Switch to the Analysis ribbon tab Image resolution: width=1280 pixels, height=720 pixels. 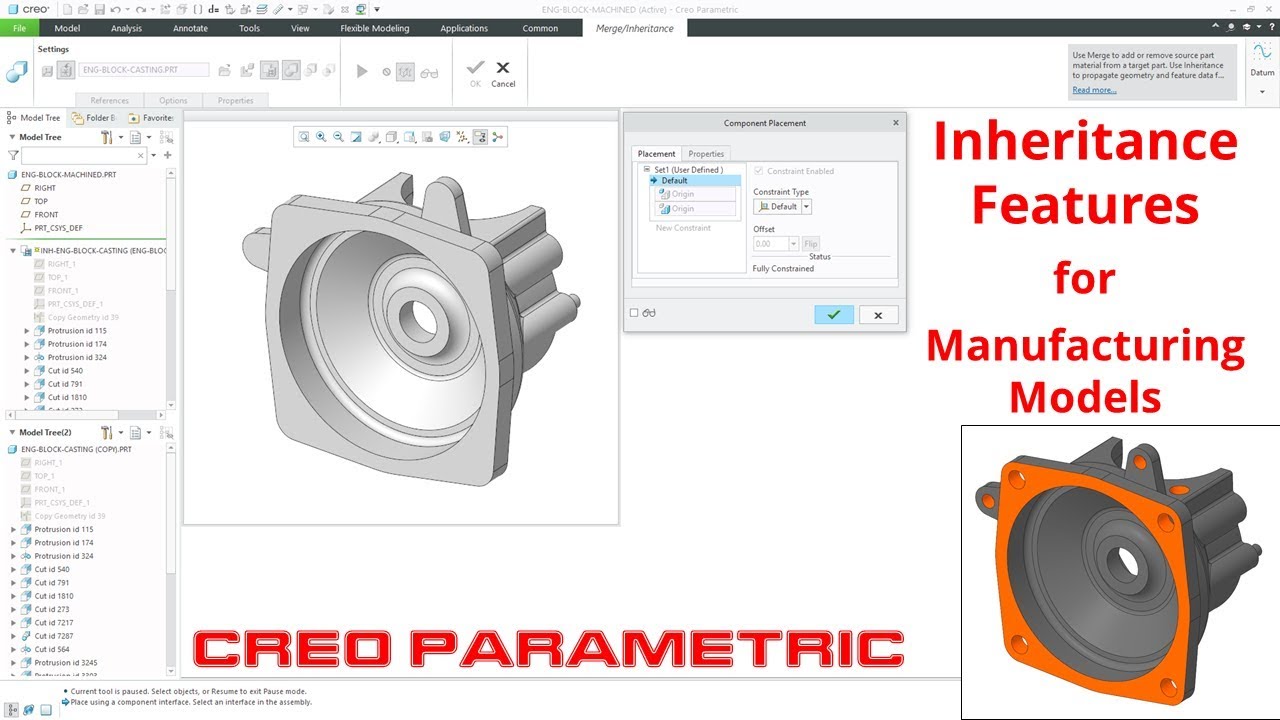pyautogui.click(x=126, y=28)
